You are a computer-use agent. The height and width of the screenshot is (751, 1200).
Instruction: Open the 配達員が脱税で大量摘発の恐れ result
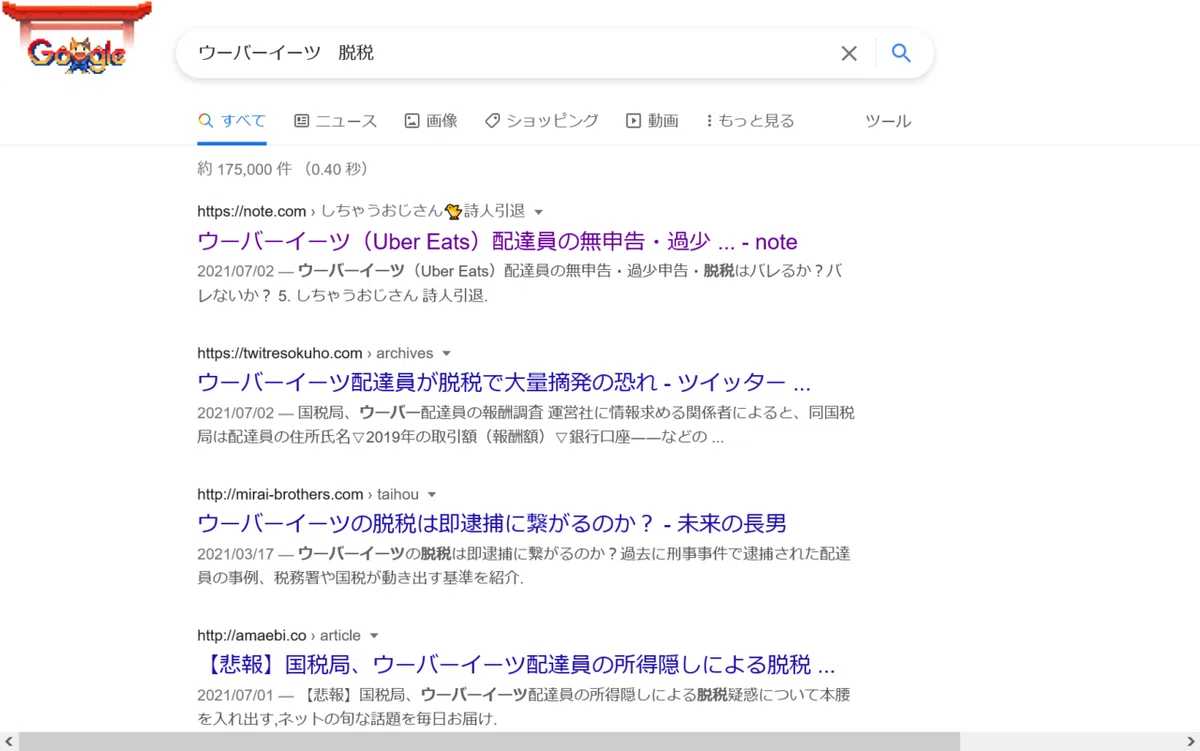tap(504, 383)
